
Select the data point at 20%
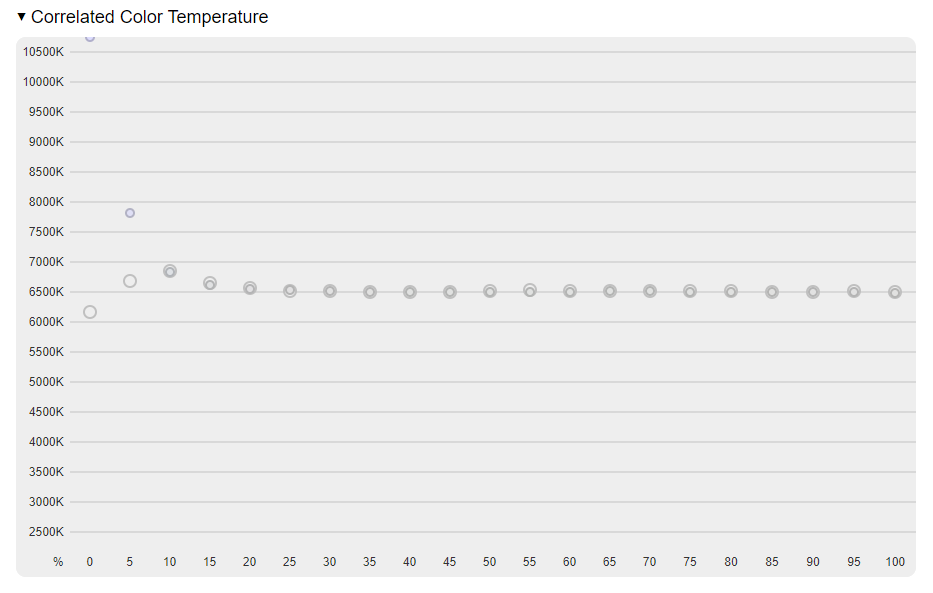coord(250,288)
